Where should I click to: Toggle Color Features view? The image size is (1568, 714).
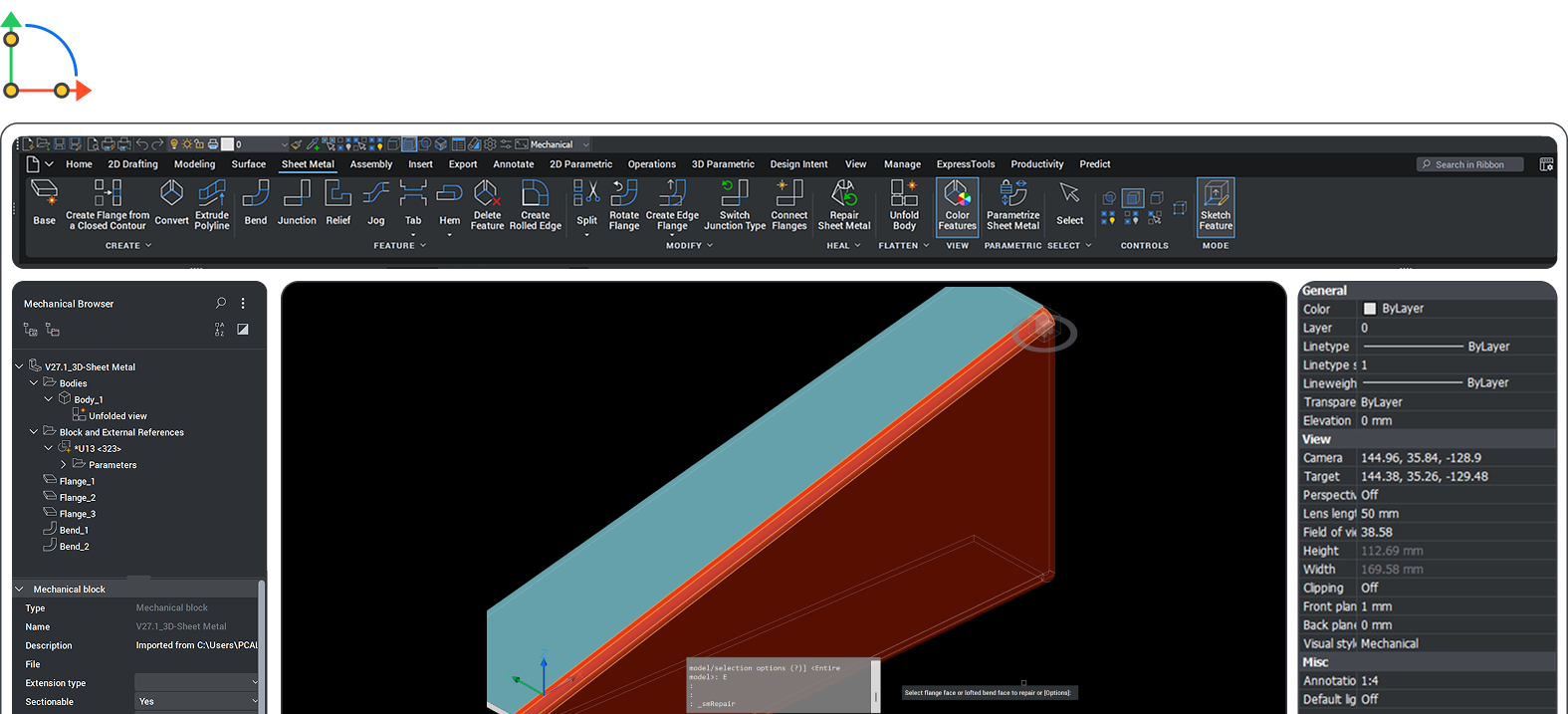click(957, 206)
